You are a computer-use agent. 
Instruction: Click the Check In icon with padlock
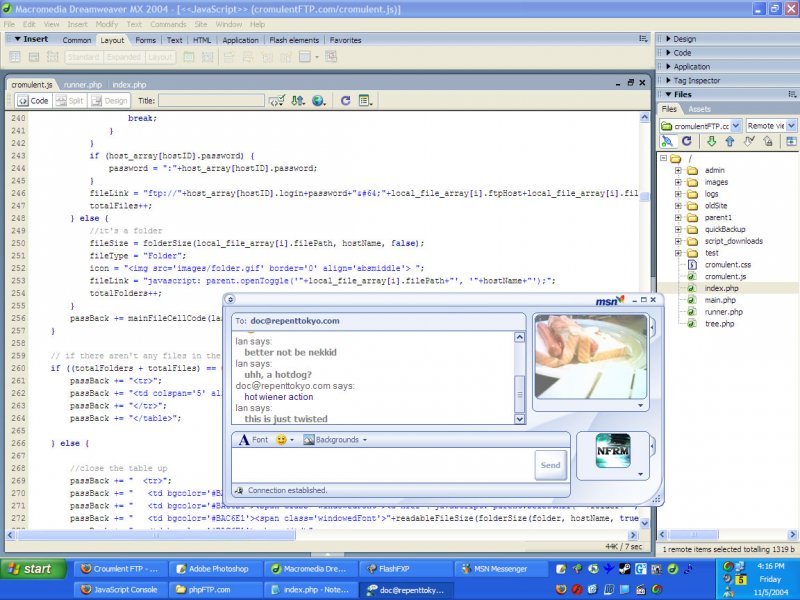click(x=768, y=141)
